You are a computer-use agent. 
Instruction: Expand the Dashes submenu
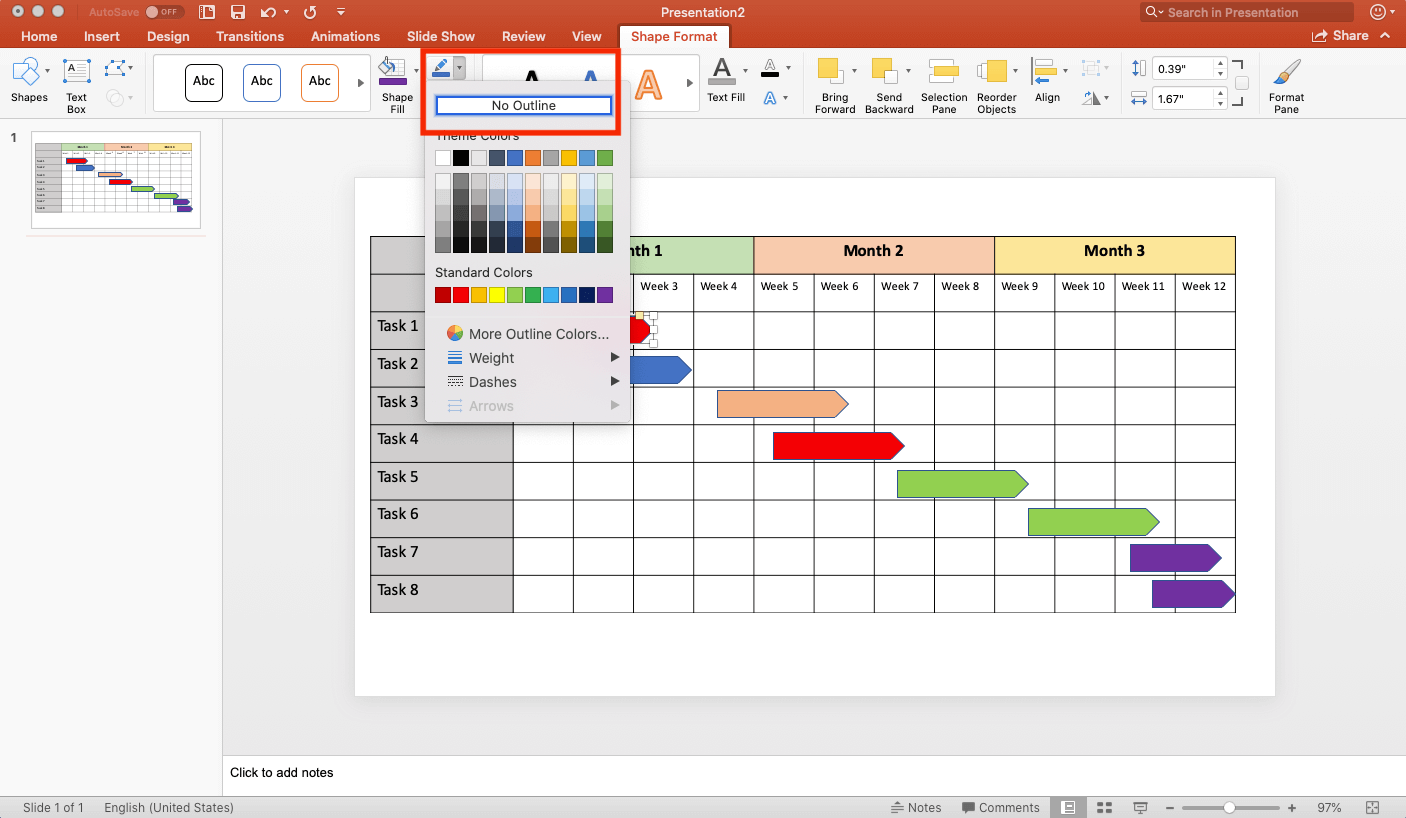[x=530, y=382]
